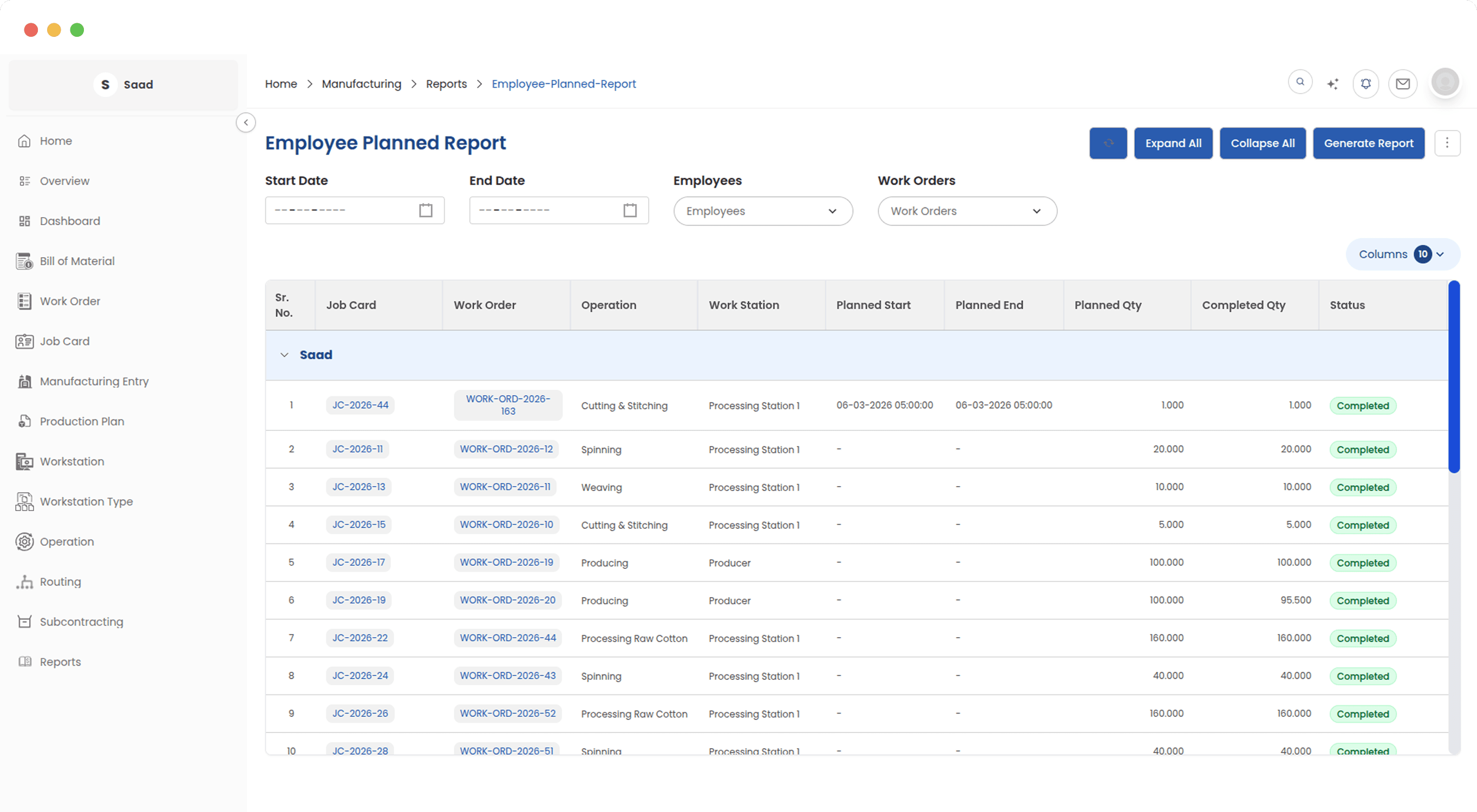Open the Workstation Type page

(86, 501)
